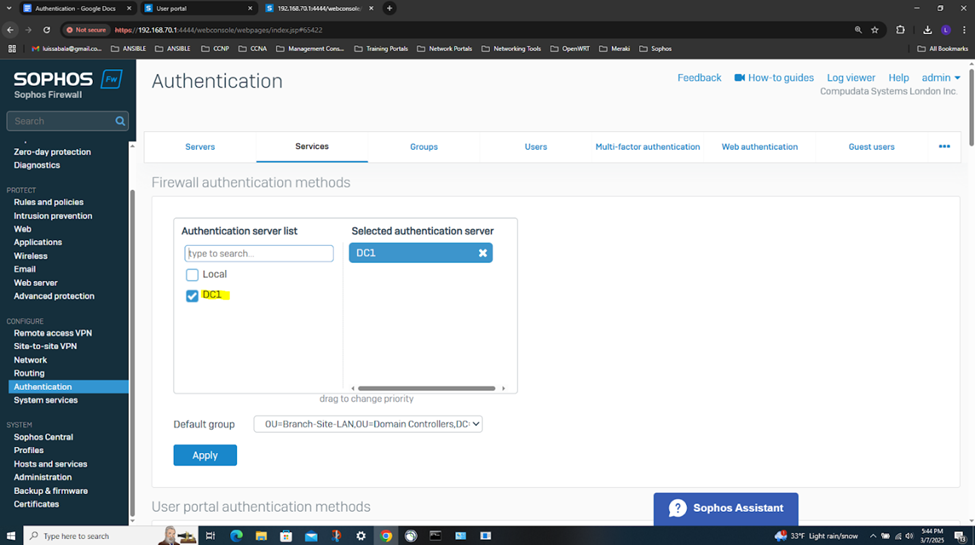The height and width of the screenshot is (545, 975).
Task: Open the Sophos bookmarks folder
Action: point(655,49)
